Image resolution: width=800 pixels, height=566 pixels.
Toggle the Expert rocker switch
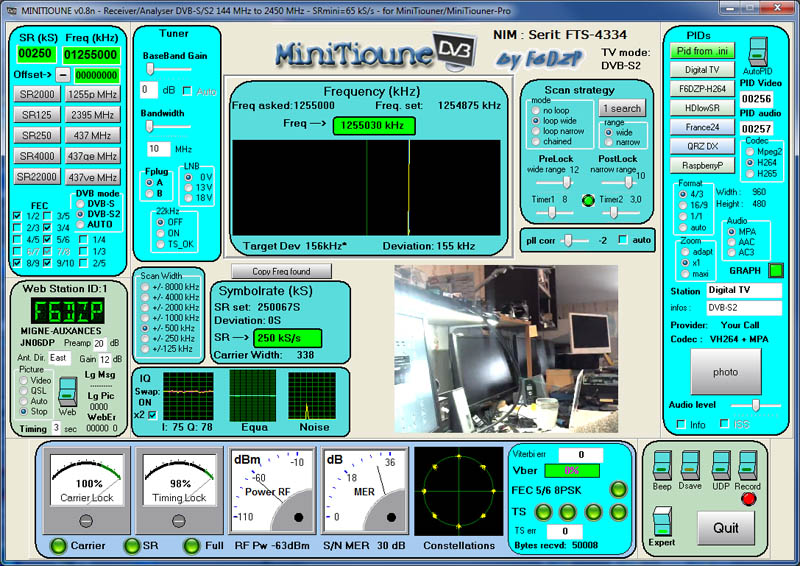(662, 522)
